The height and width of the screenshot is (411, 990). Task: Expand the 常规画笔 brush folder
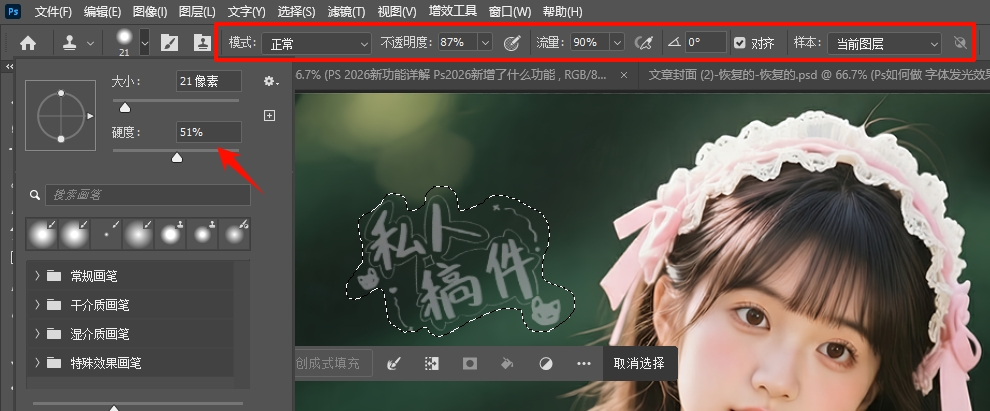click(x=37, y=276)
